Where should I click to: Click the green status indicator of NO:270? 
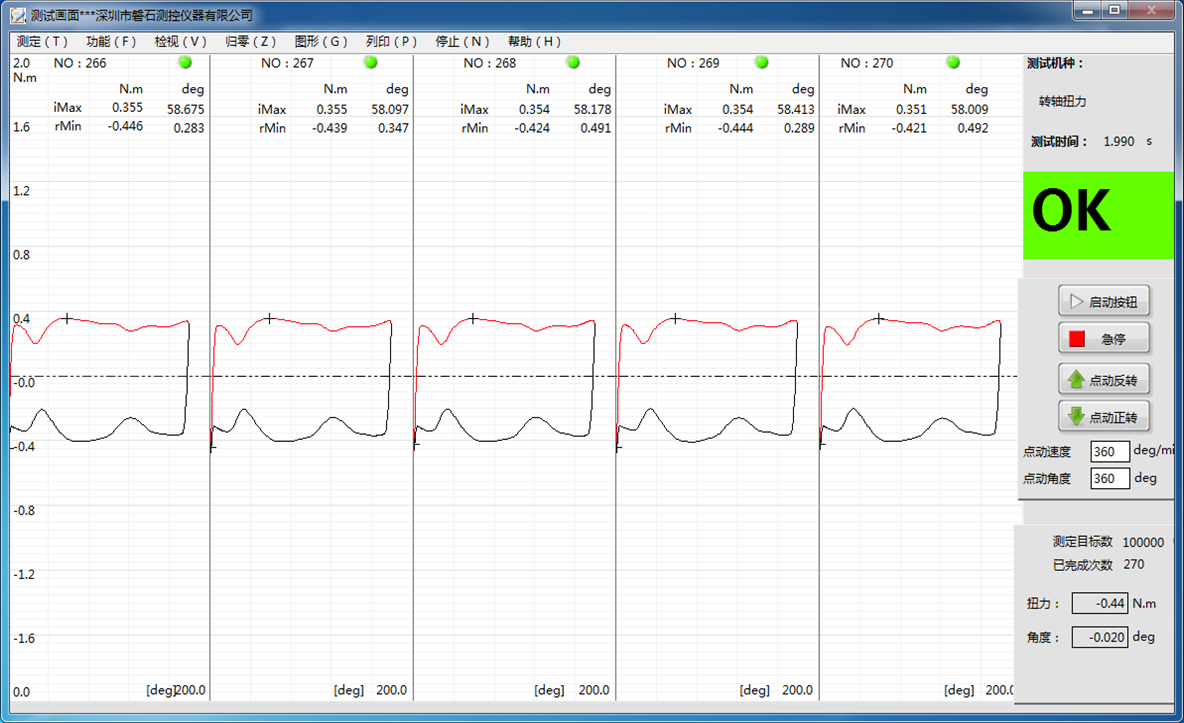[x=953, y=62]
